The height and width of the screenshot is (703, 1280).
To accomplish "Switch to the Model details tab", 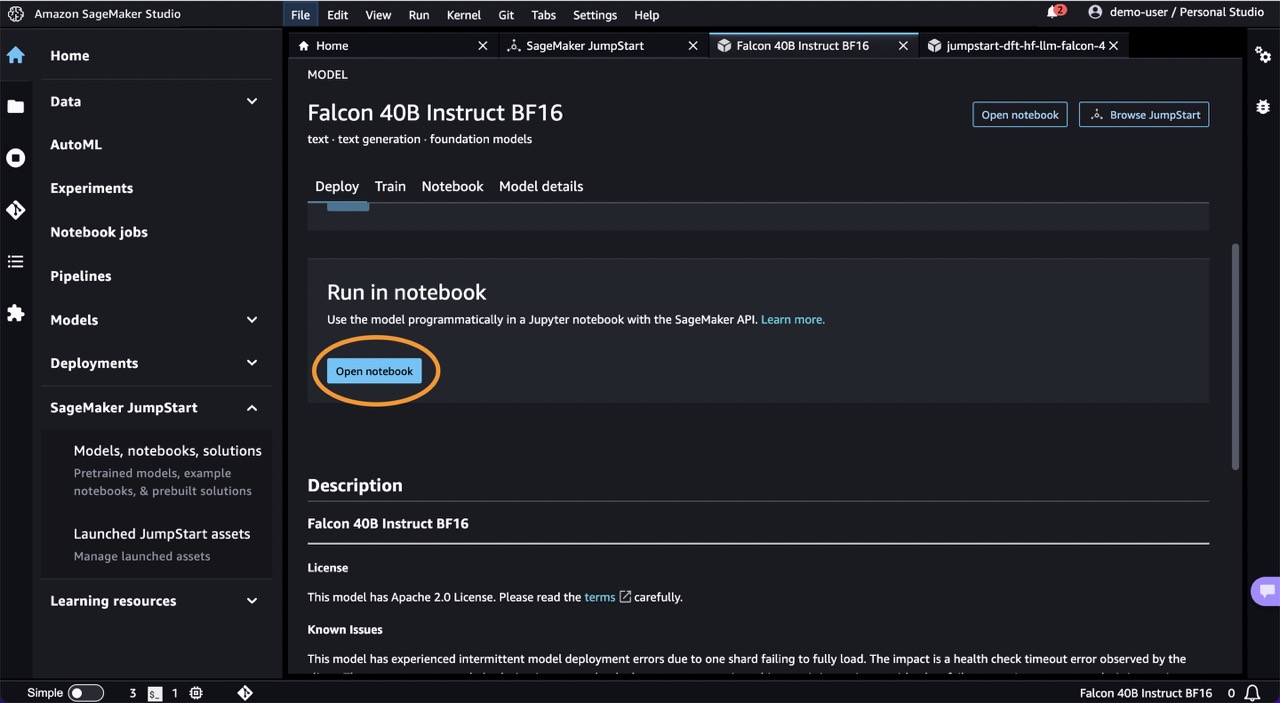I will [541, 186].
